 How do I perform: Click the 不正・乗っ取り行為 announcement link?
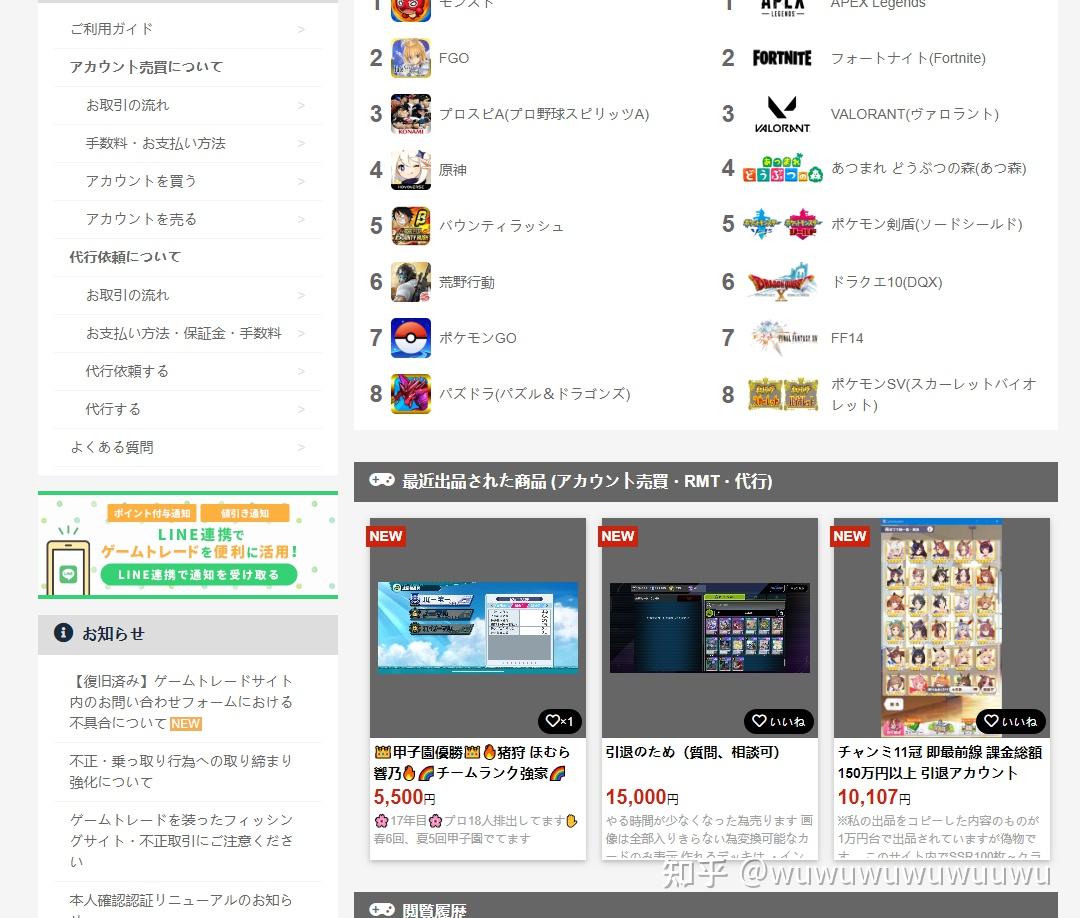tap(178, 771)
